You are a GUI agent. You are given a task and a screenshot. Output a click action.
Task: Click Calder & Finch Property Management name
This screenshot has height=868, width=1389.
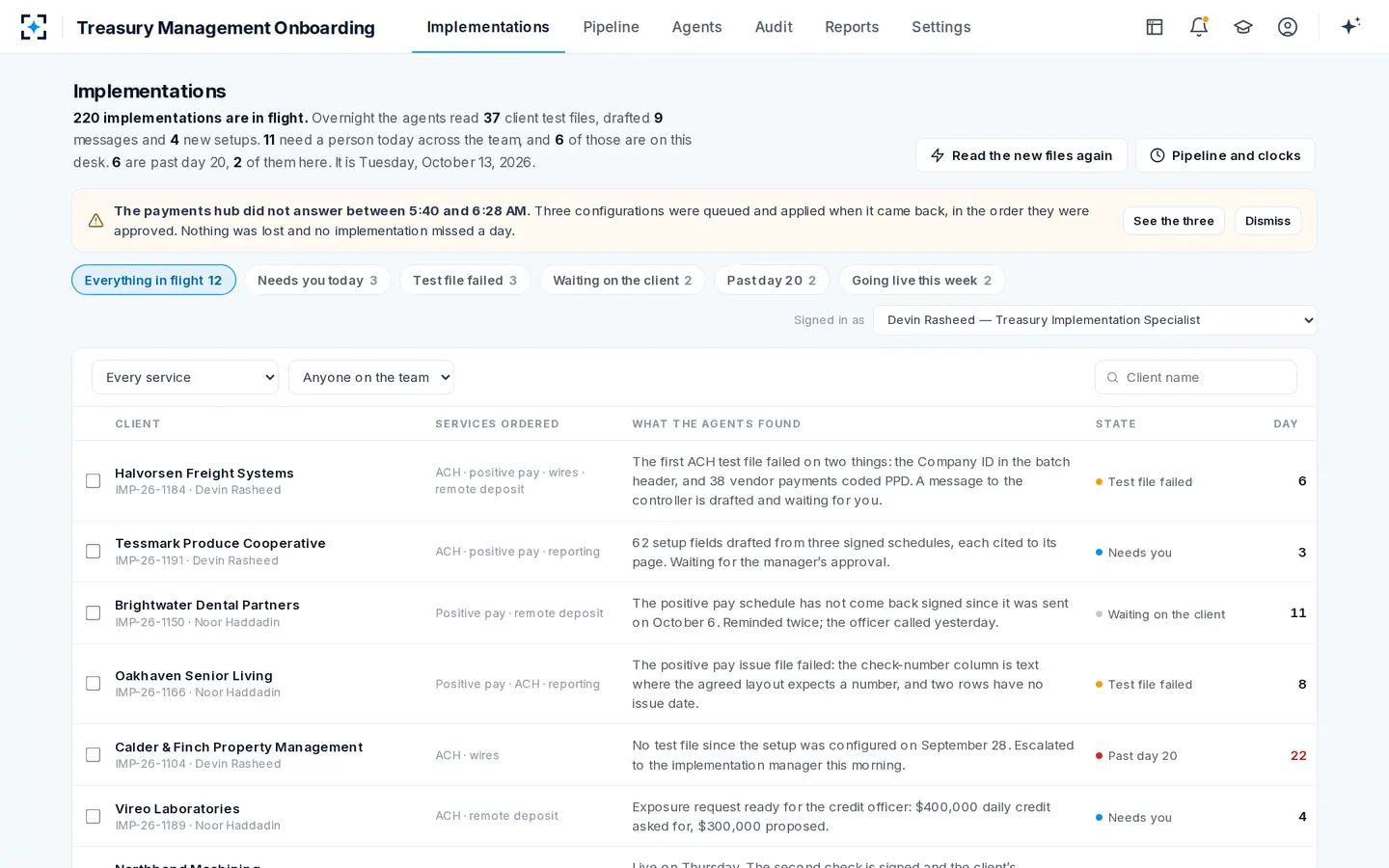pos(239,746)
